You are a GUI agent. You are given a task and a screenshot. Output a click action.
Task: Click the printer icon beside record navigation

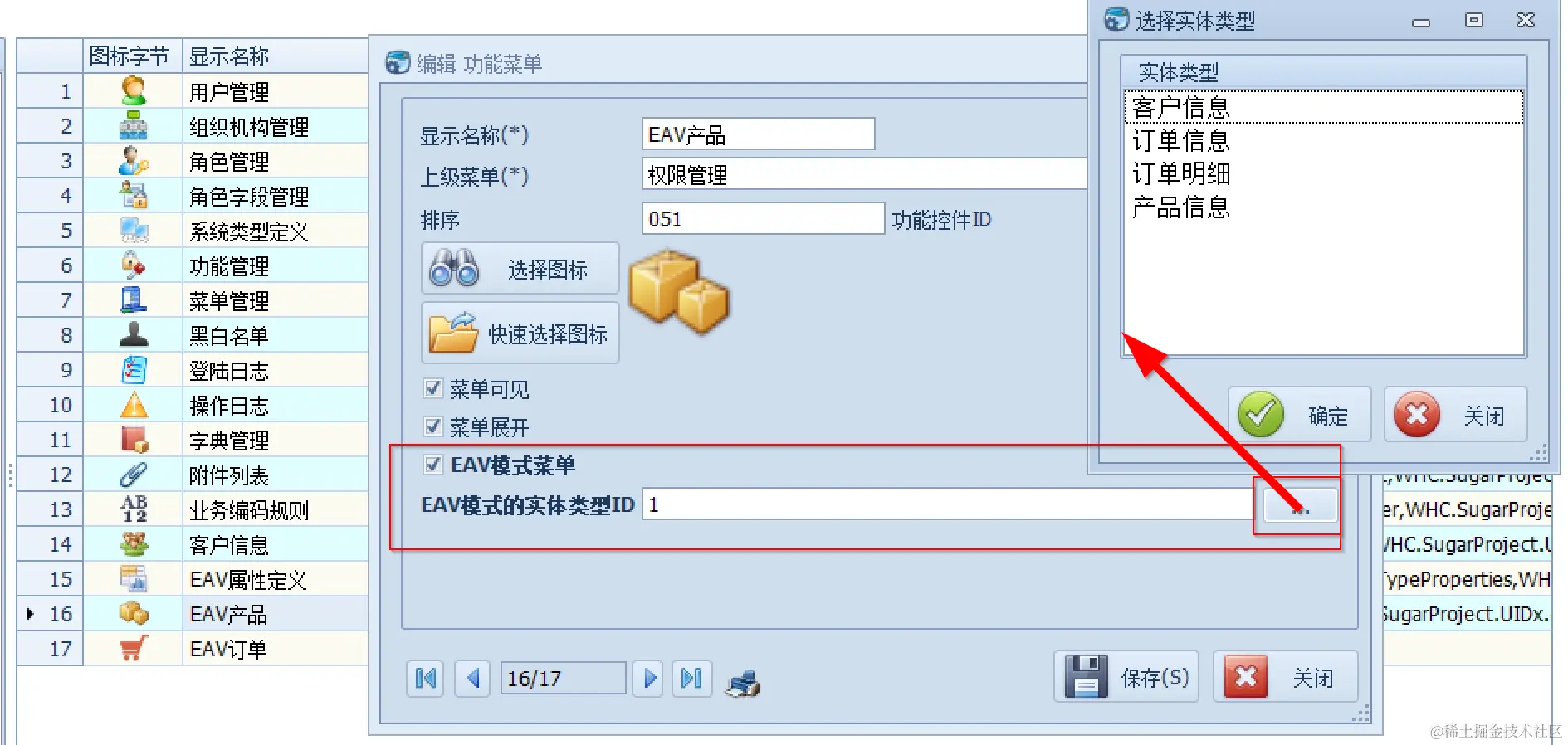point(742,683)
